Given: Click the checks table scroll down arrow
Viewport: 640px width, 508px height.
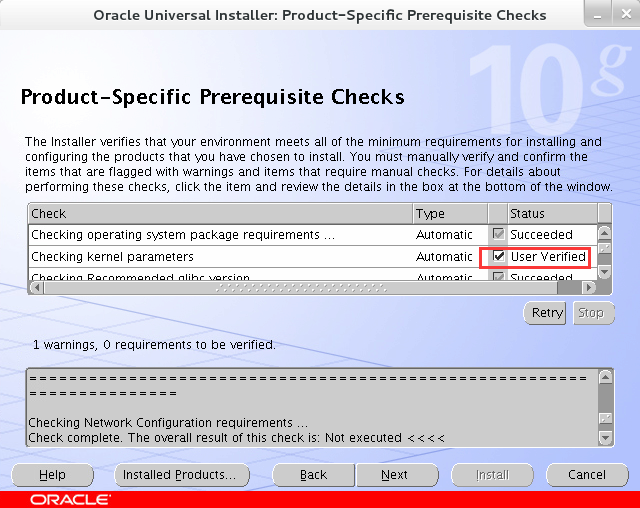Looking at the screenshot, I should pos(604,272).
